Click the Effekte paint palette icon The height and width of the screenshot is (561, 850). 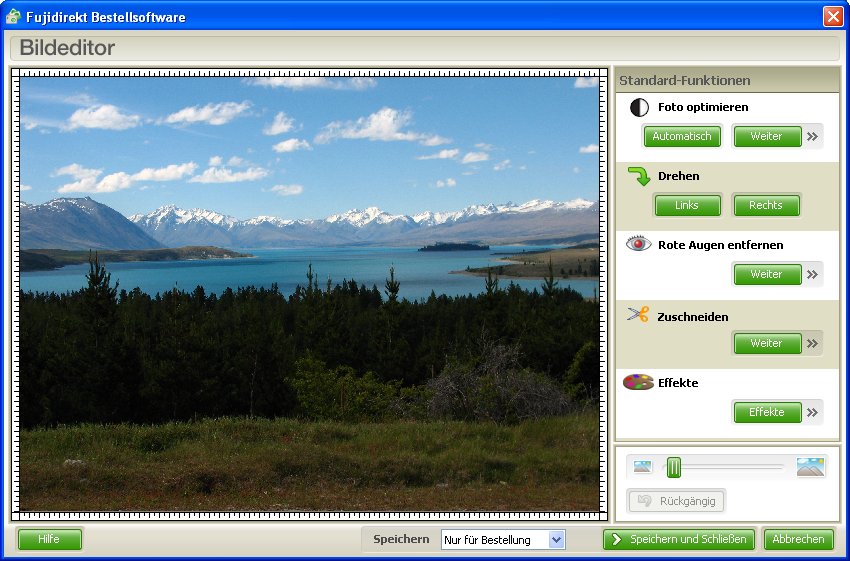point(638,382)
